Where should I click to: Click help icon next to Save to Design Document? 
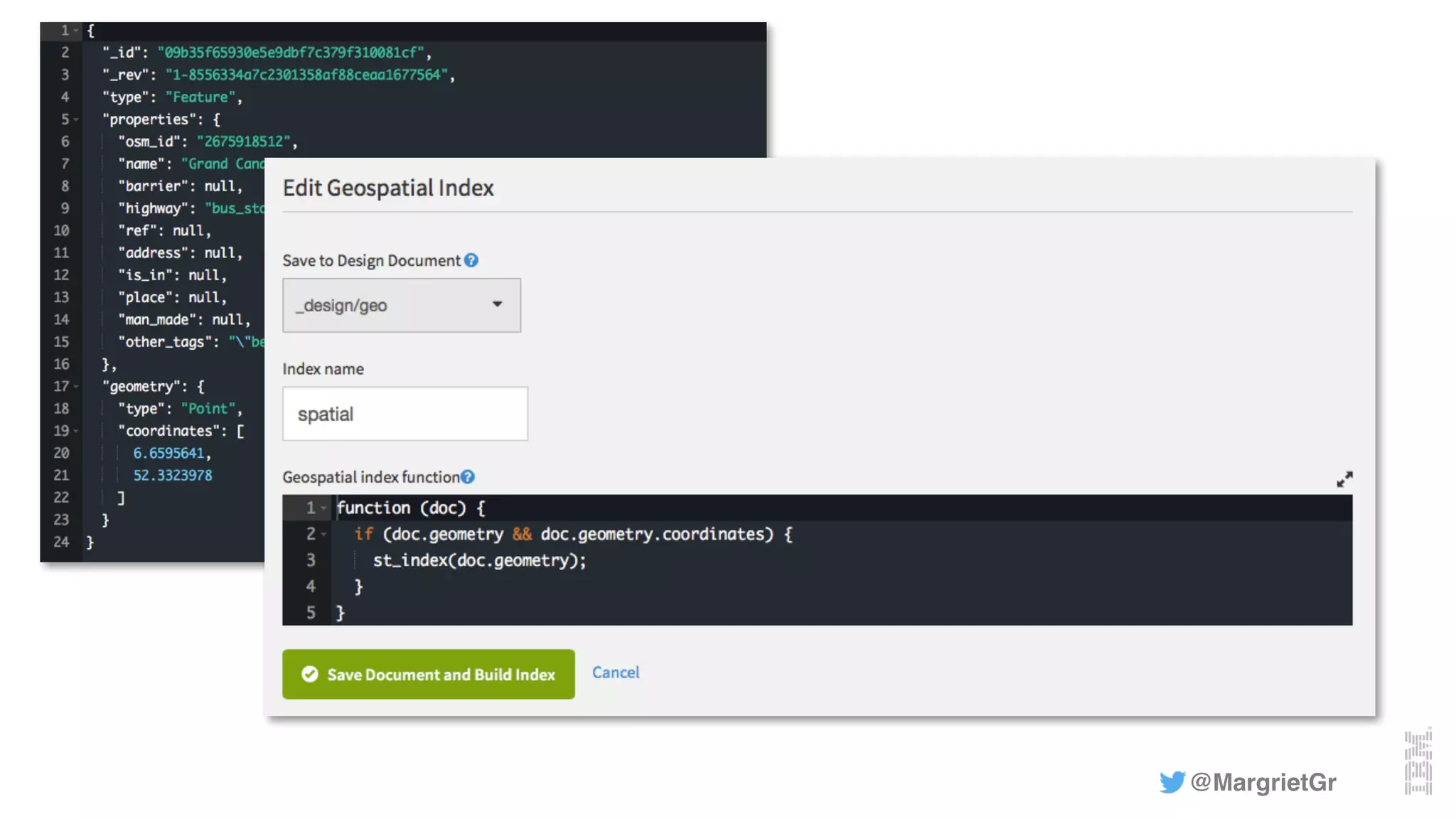471,260
